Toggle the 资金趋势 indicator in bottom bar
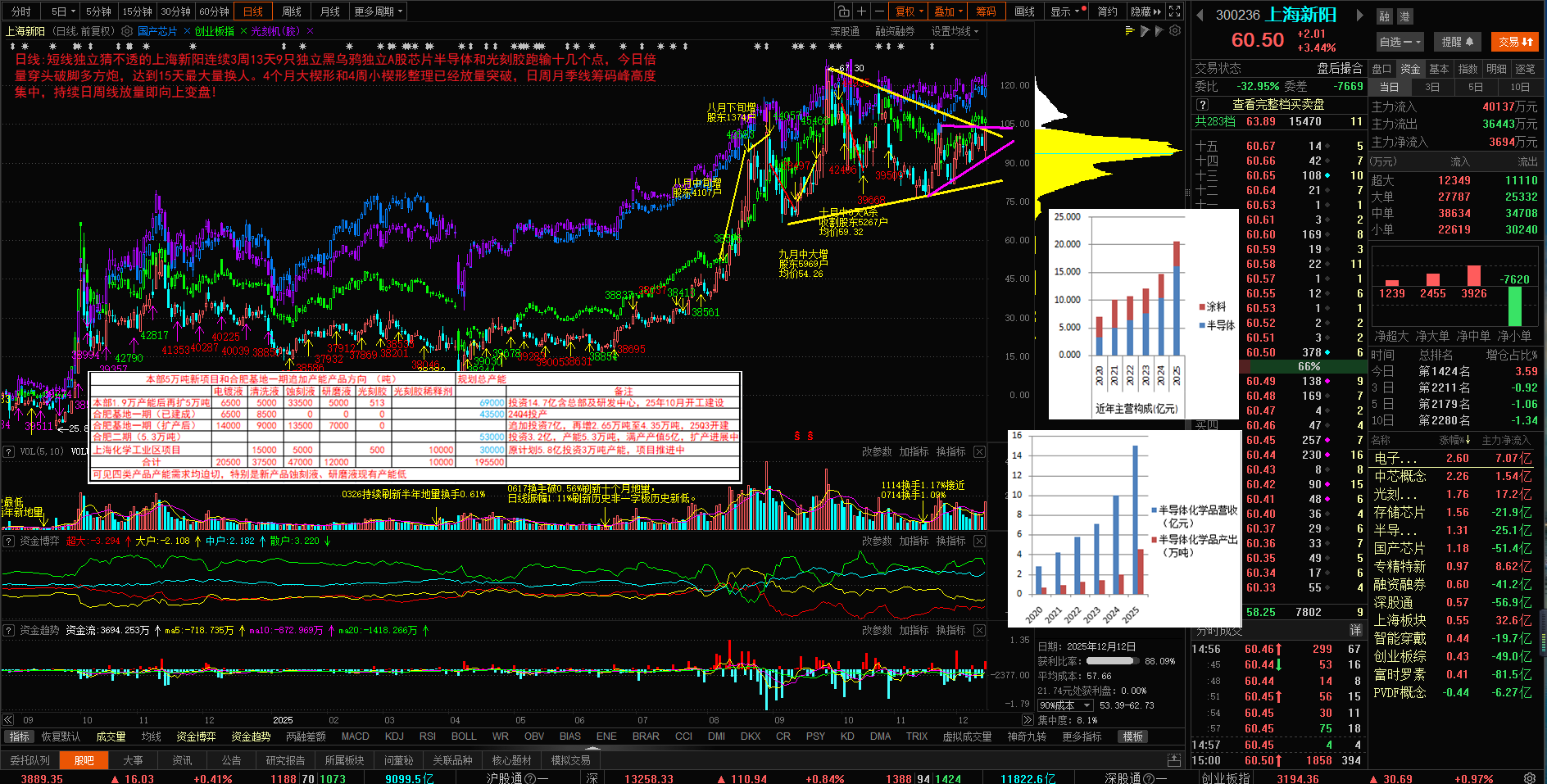 click(251, 736)
